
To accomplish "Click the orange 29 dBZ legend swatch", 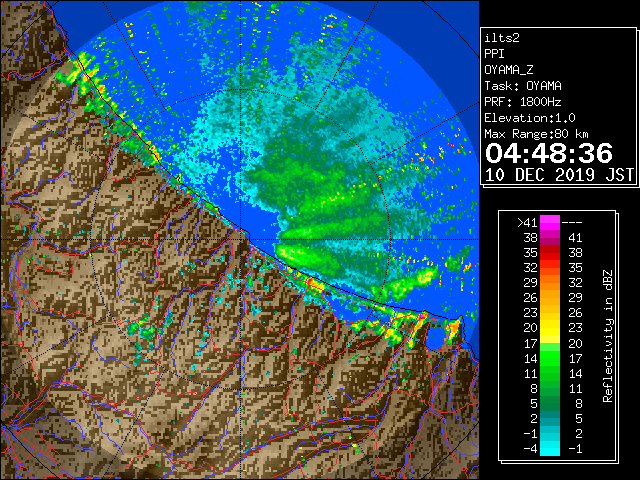I will pos(550,282).
